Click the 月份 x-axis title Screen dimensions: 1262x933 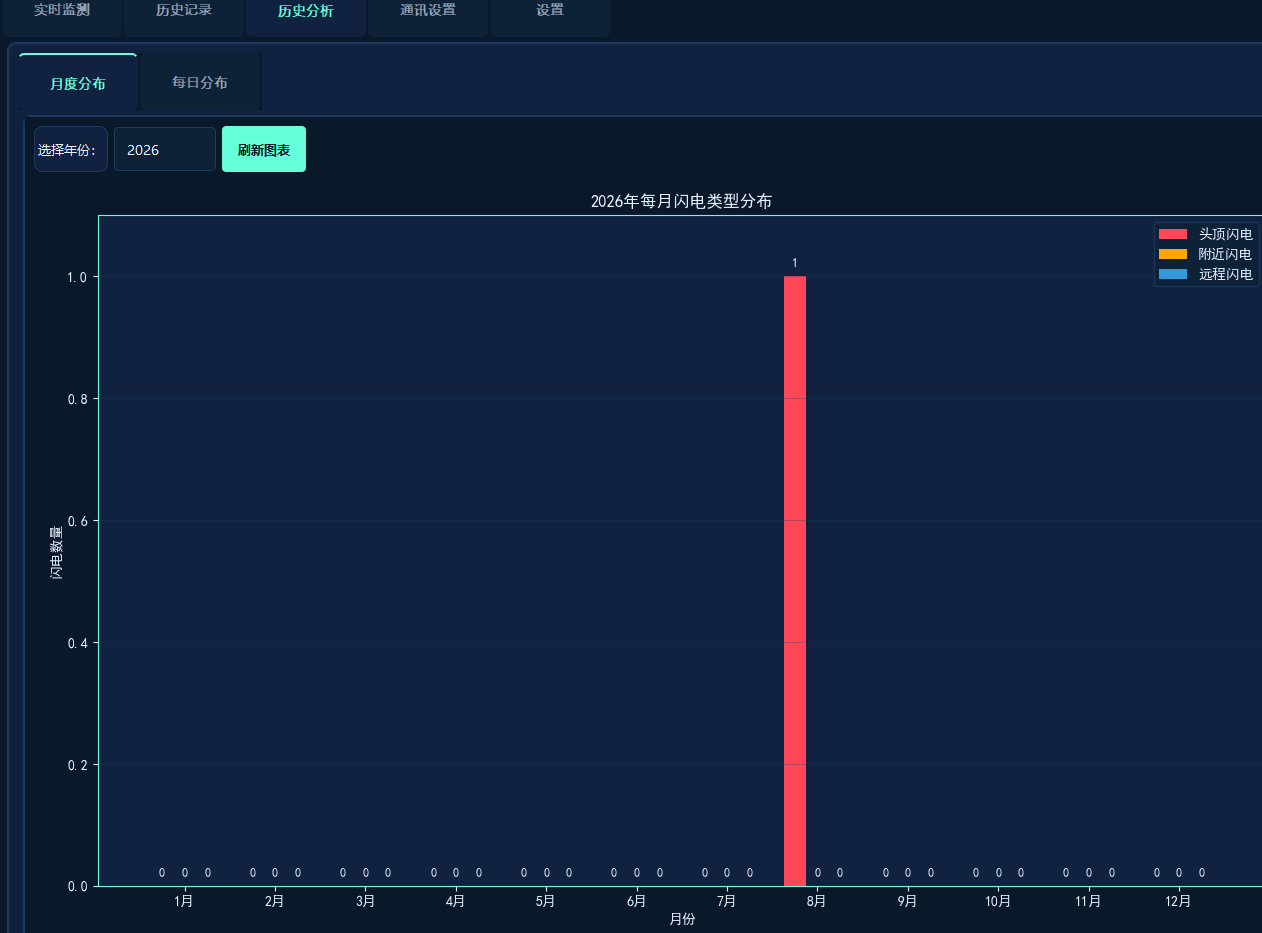[x=682, y=919]
